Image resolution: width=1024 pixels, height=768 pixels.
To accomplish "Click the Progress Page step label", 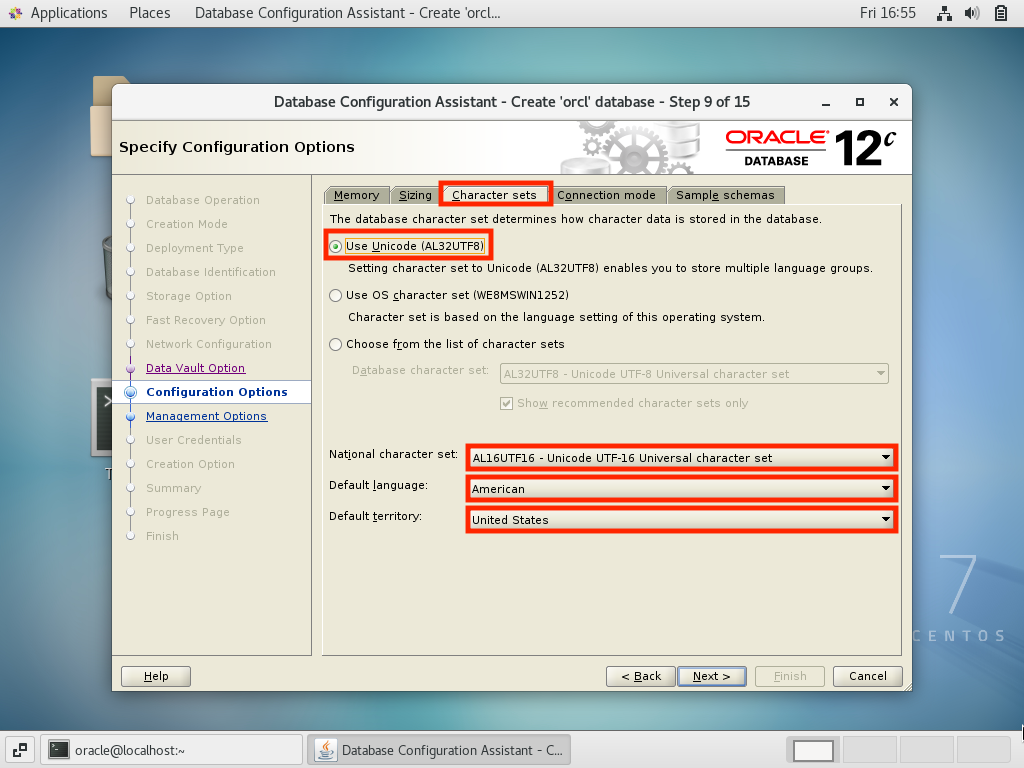I will point(188,512).
